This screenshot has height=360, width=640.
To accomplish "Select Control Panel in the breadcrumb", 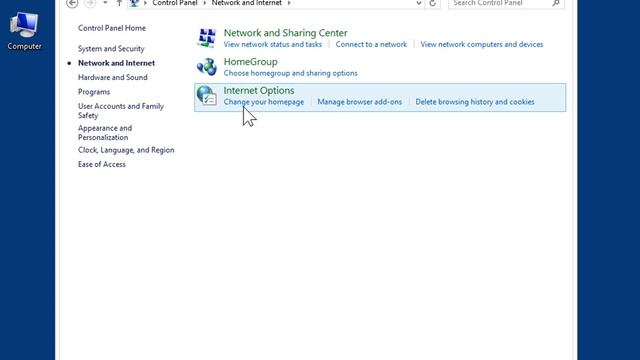I will click(x=175, y=3).
